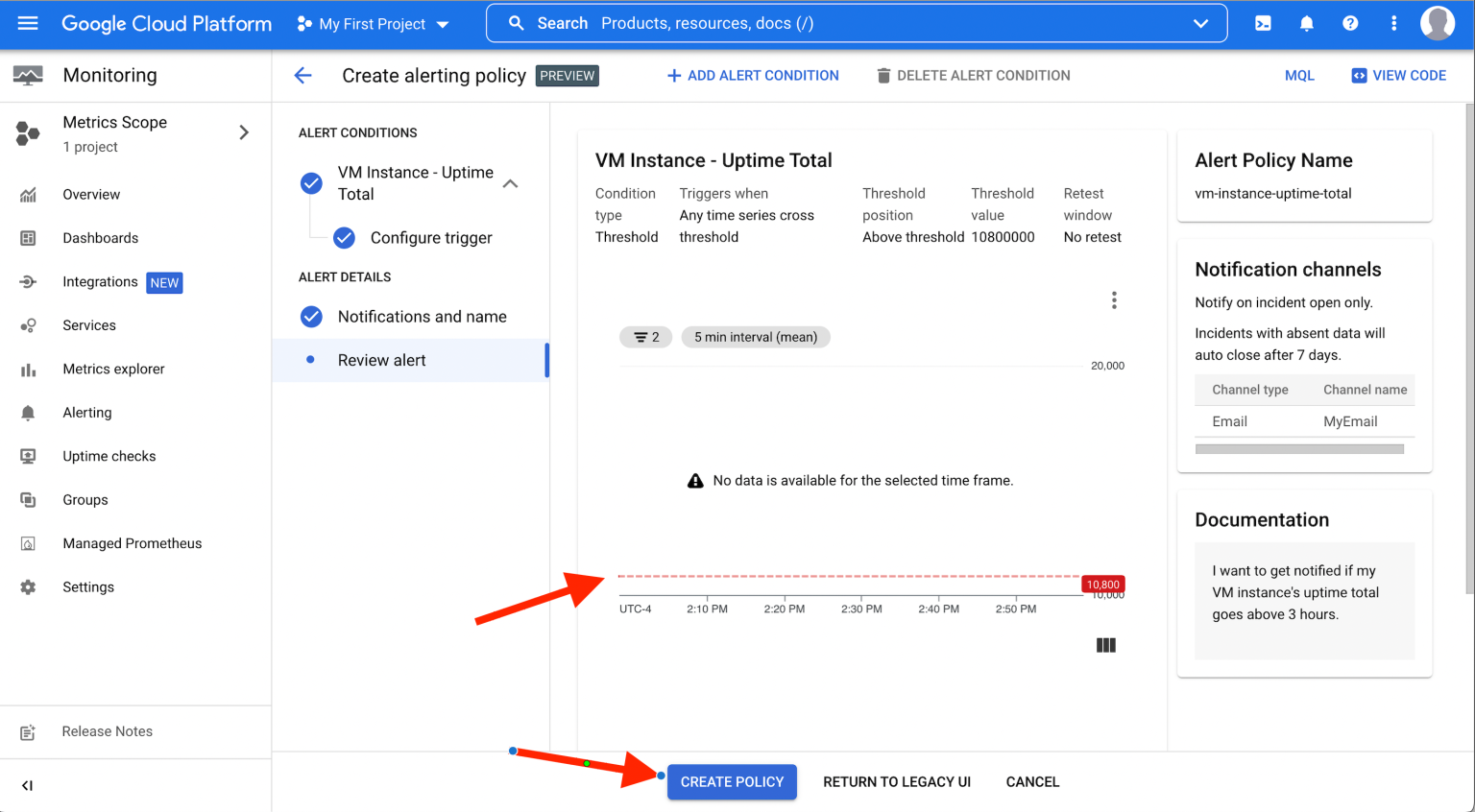Click the 10,800 threshold marker label

[x=1102, y=585]
